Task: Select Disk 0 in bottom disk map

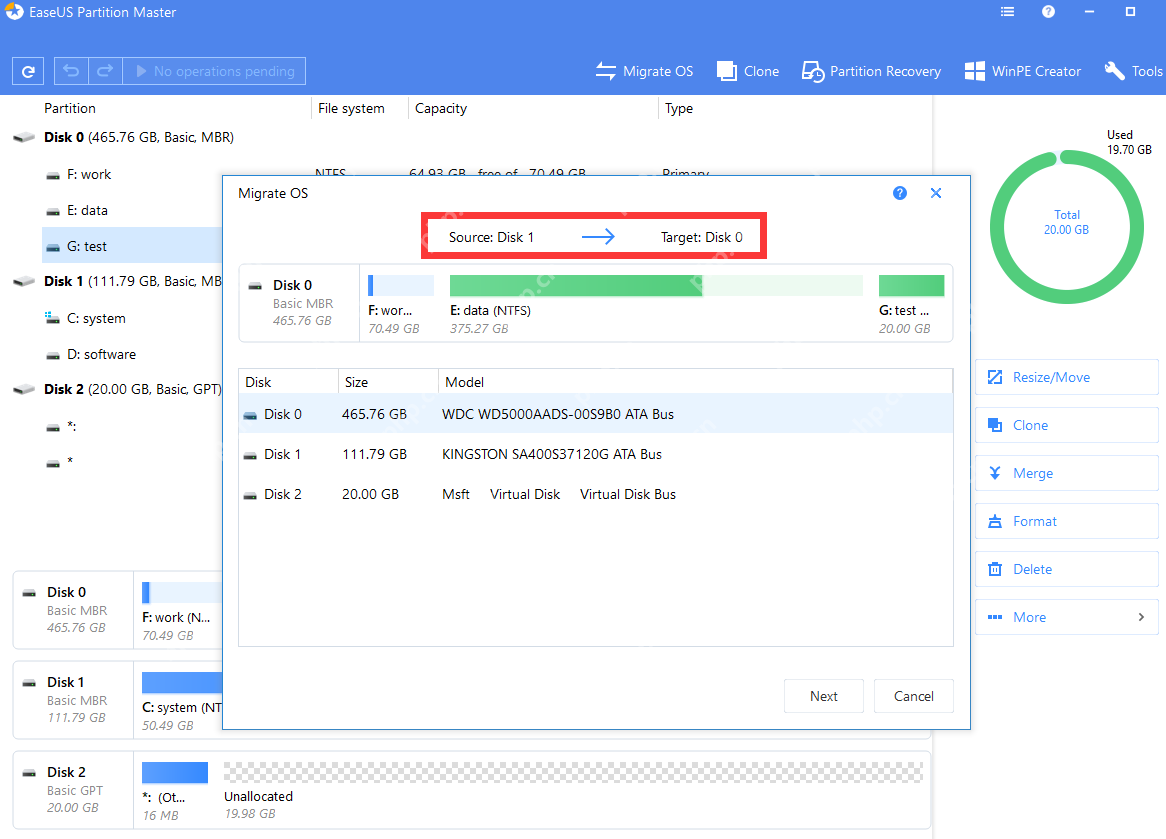Action: coord(74,610)
